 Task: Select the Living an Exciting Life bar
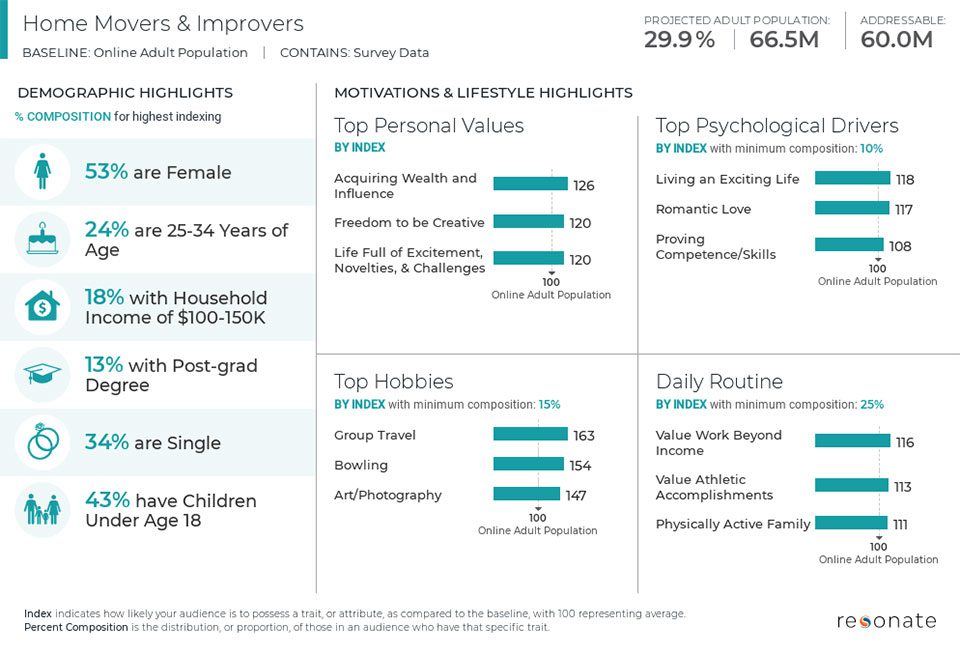[x=852, y=178]
